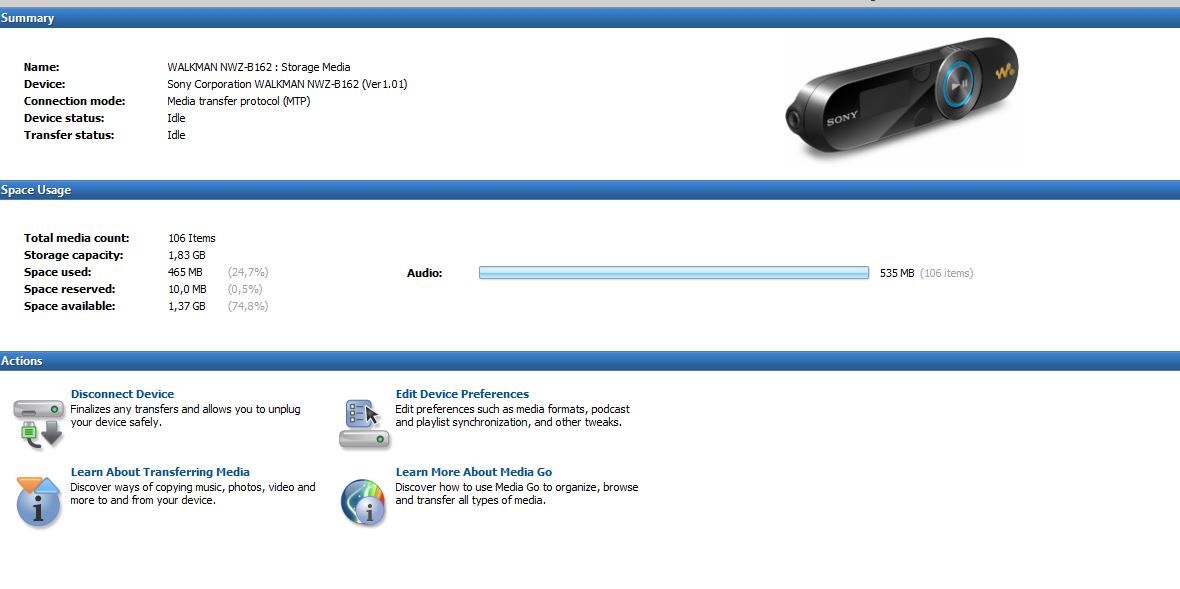The height and width of the screenshot is (589, 1180).
Task: Select the Summary section header
Action: [x=590, y=18]
